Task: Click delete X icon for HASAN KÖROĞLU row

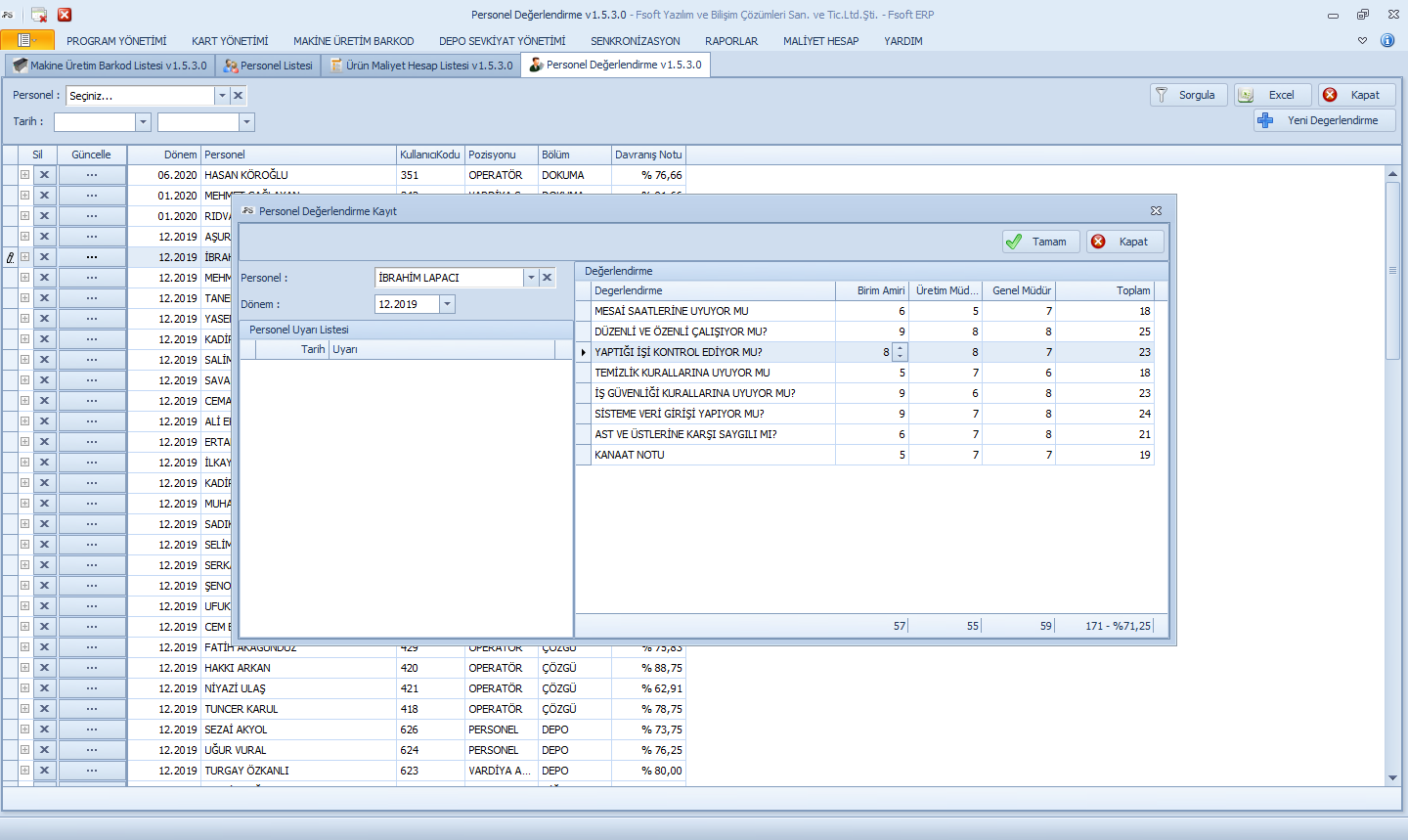Action: click(x=44, y=175)
